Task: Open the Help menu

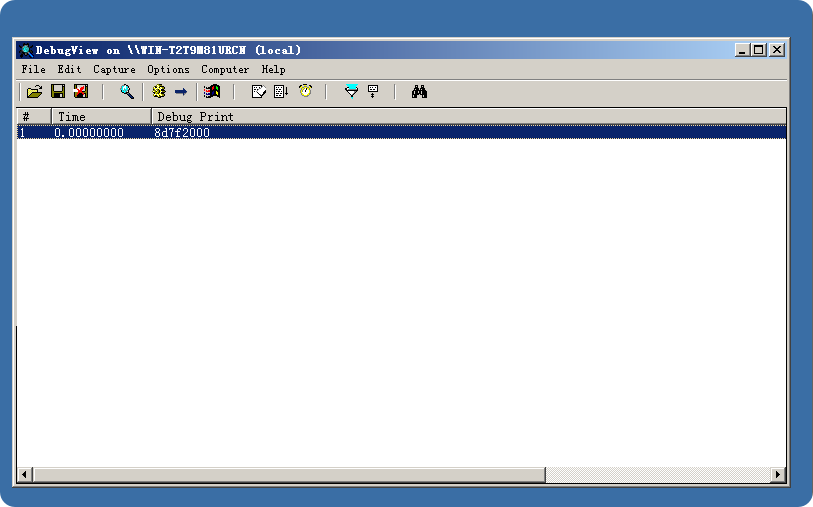Action: pyautogui.click(x=273, y=69)
